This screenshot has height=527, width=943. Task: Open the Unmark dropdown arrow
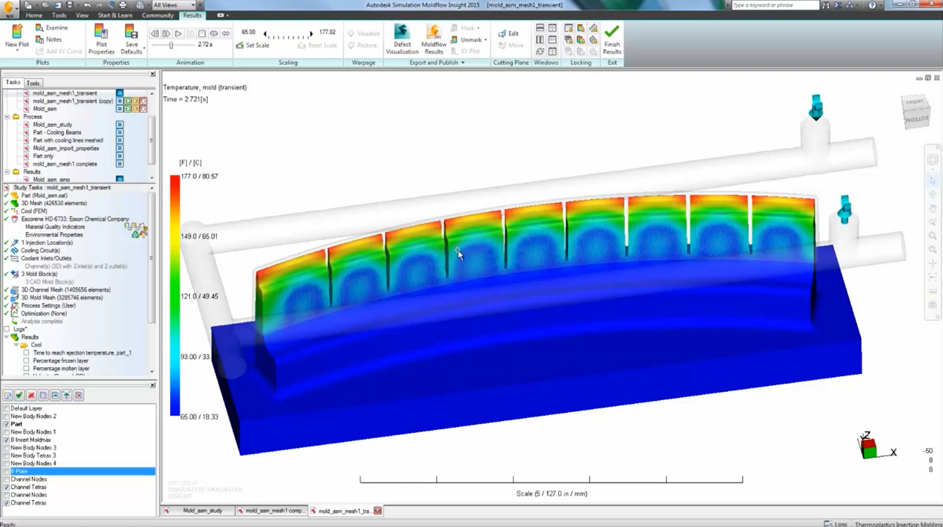[x=485, y=40]
